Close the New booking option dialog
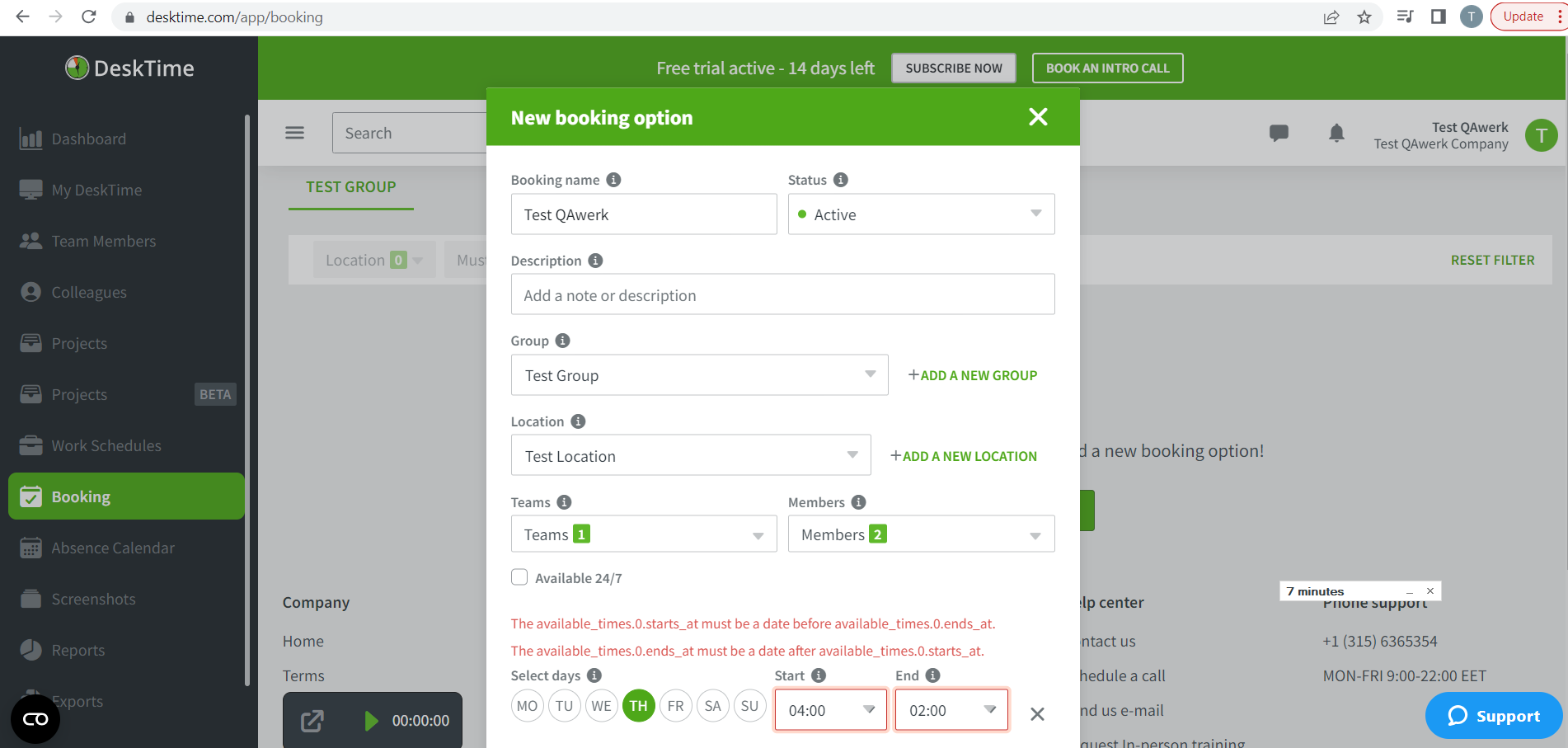The image size is (1568, 748). (x=1038, y=117)
